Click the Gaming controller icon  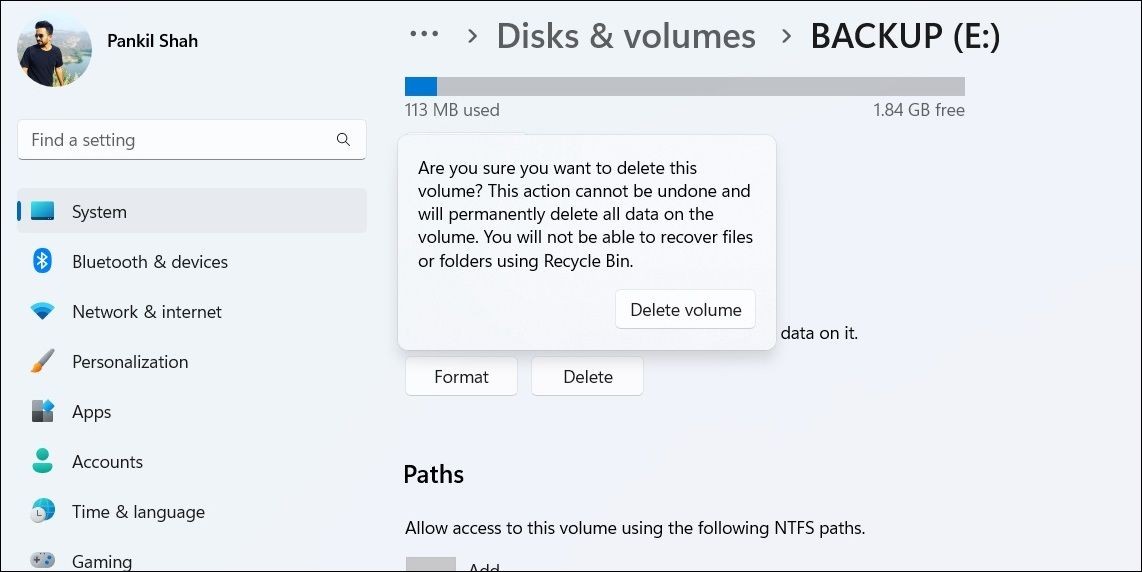coord(42,560)
